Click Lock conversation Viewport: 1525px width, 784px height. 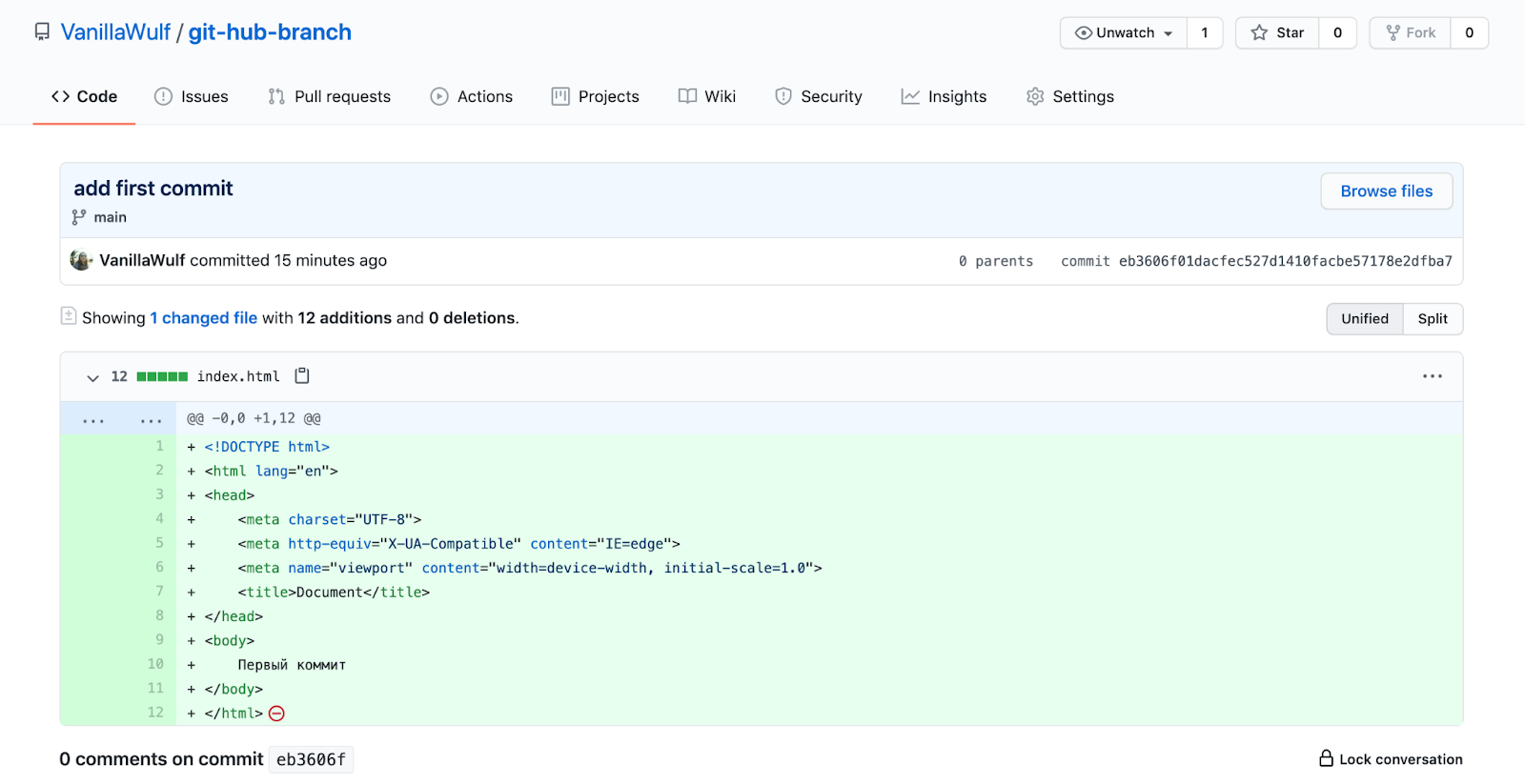[x=1391, y=759]
